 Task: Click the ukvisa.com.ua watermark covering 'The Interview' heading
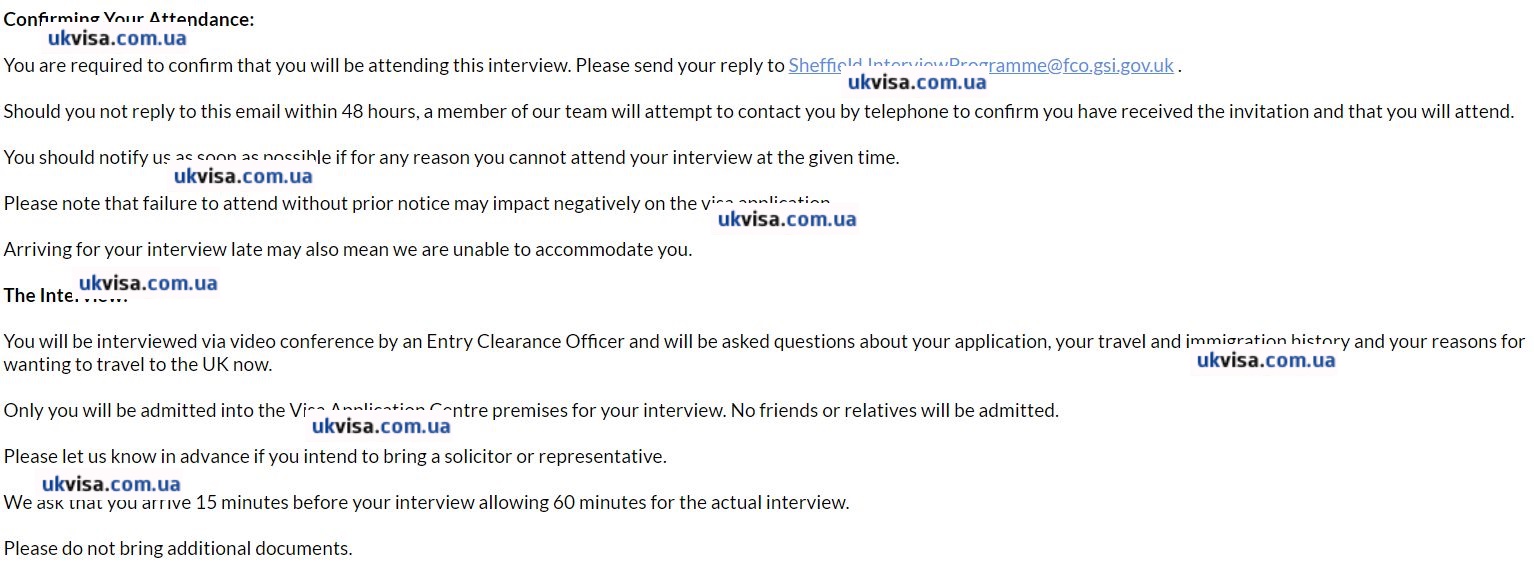(148, 283)
